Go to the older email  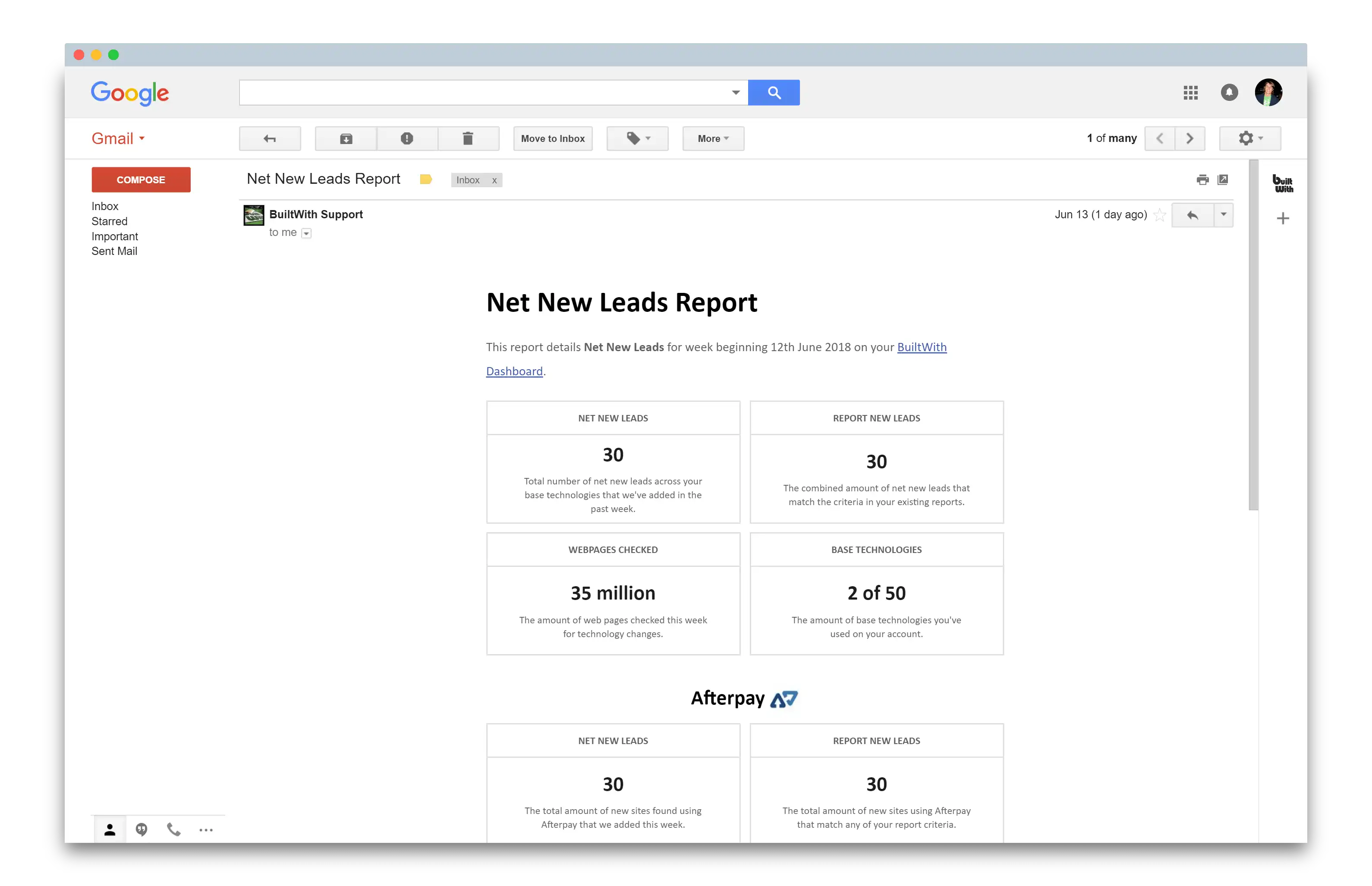pyautogui.click(x=1189, y=138)
